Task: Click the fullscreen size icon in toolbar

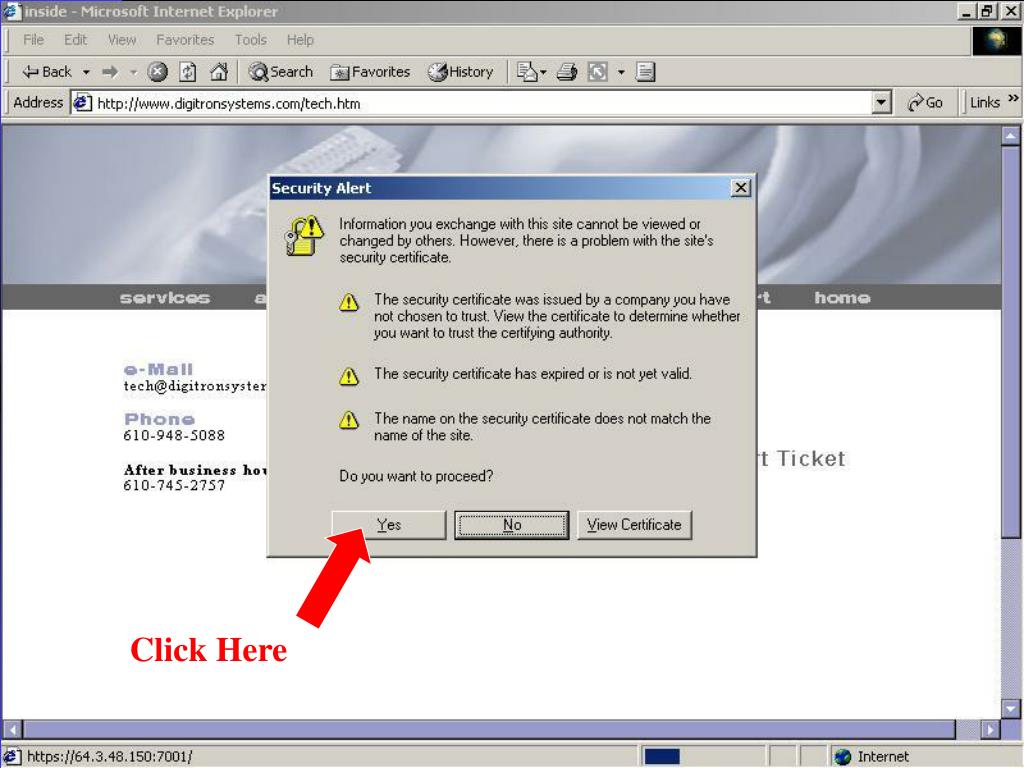Action: [x=598, y=72]
